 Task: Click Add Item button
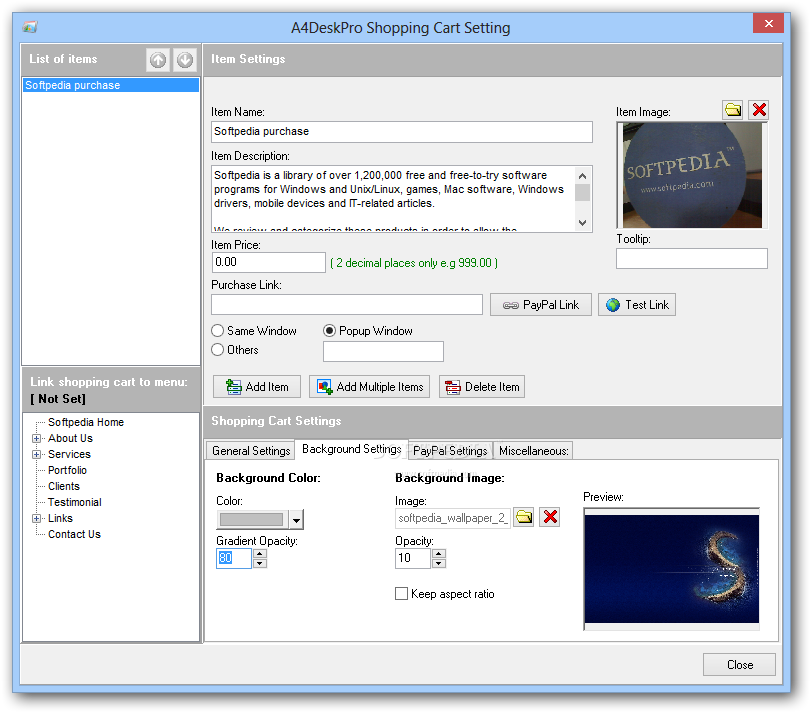pyautogui.click(x=257, y=387)
